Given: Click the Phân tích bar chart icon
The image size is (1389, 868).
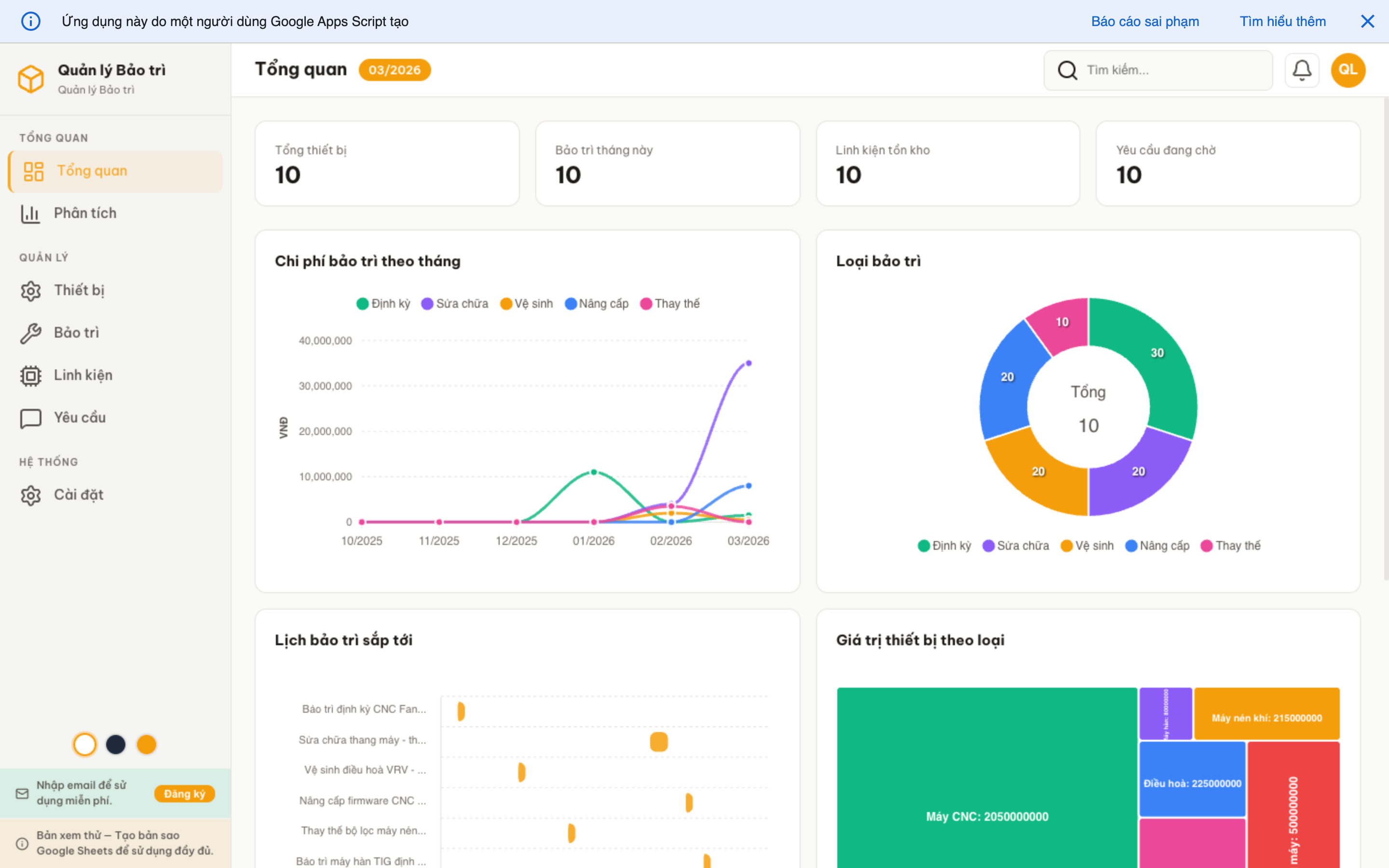Looking at the screenshot, I should tap(30, 214).
